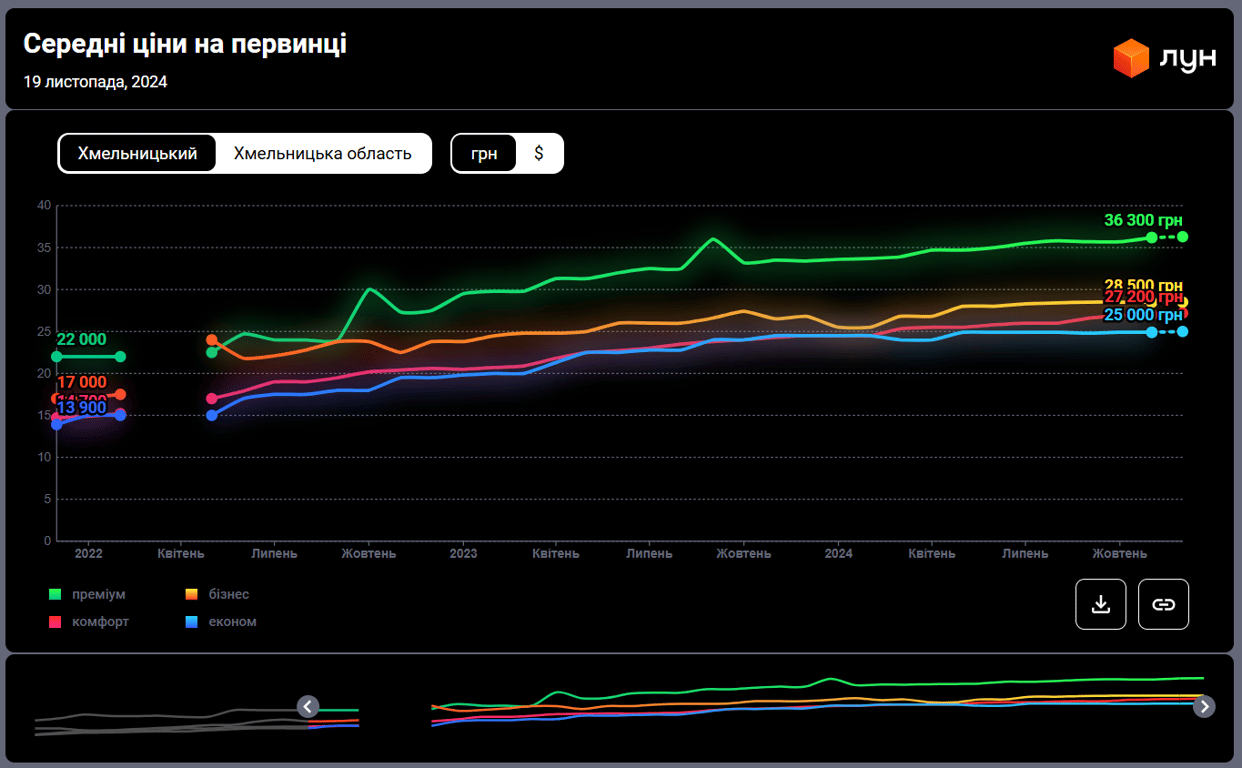Select the Хмельницький city tab
The height and width of the screenshot is (768, 1242).
tap(137, 153)
